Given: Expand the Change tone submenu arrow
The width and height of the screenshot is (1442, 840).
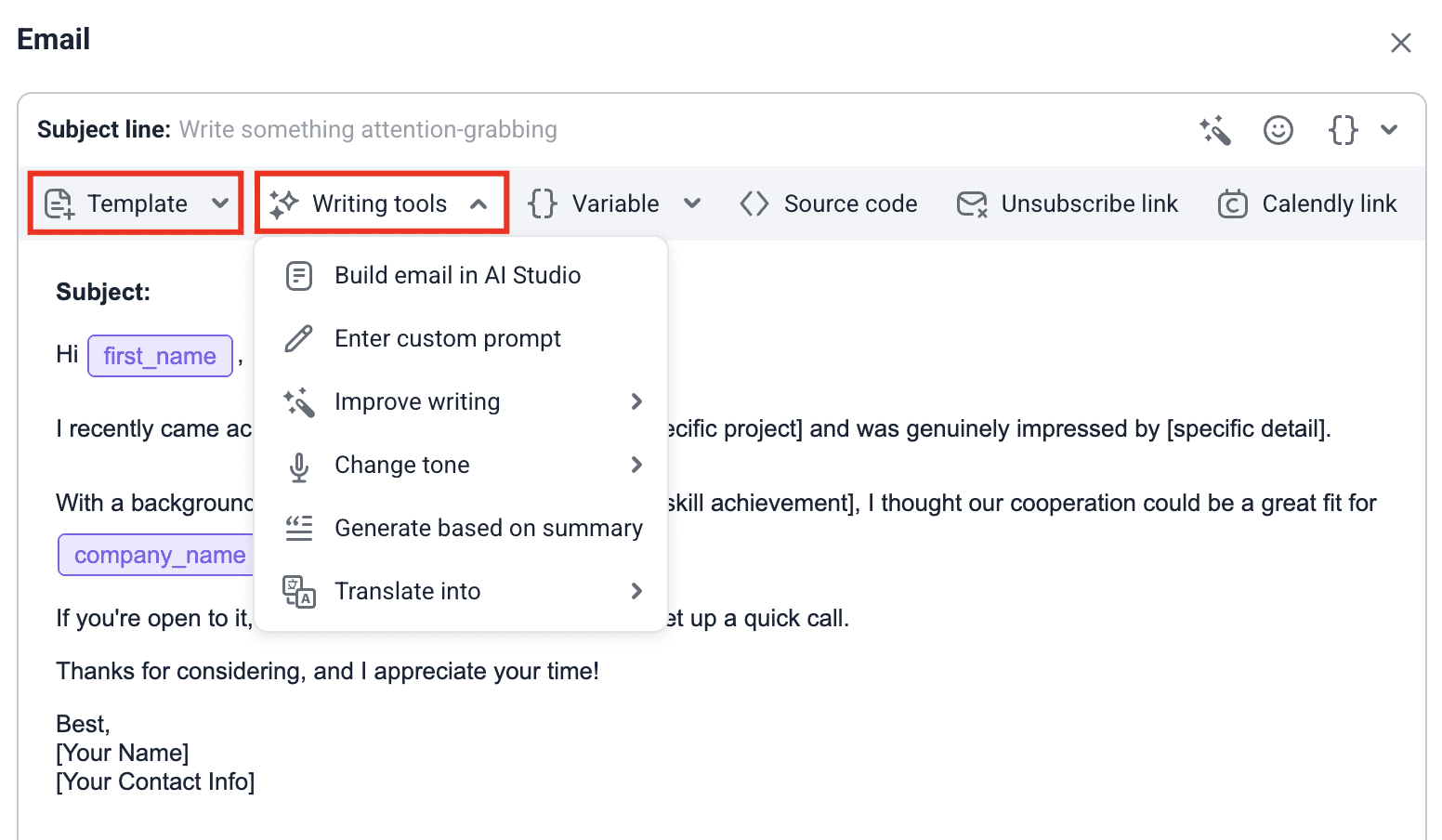Looking at the screenshot, I should pyautogui.click(x=636, y=465).
